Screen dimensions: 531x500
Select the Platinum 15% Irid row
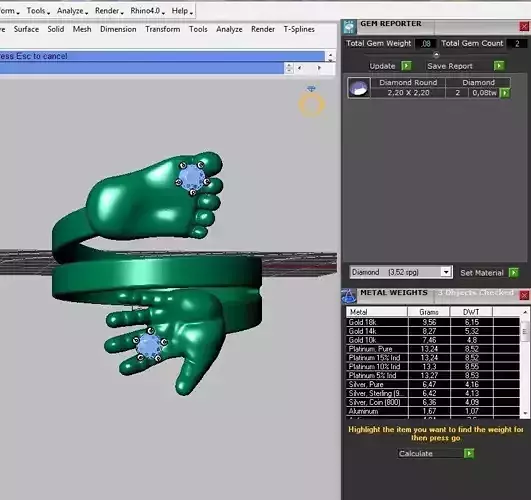433,358
